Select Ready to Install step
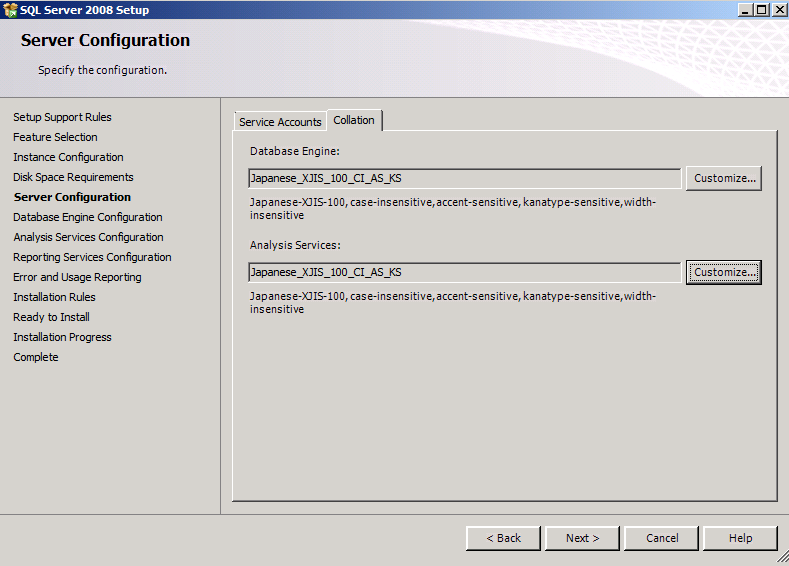This screenshot has width=789, height=566. click(51, 317)
